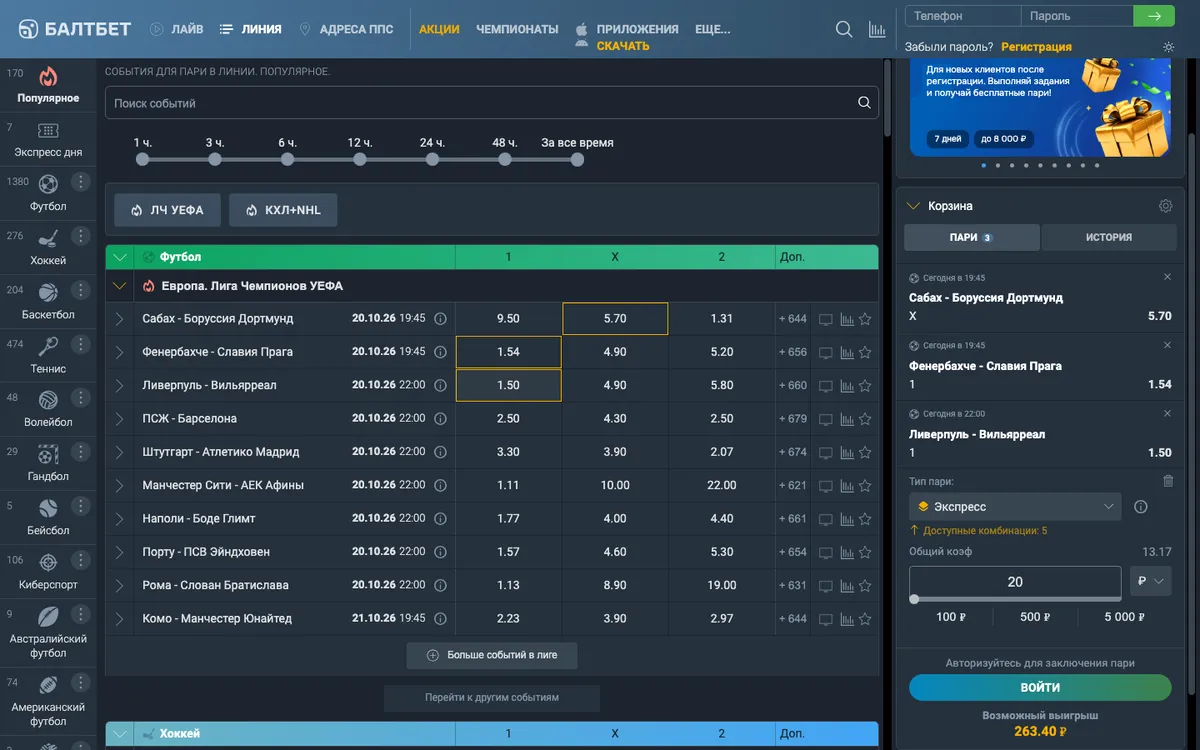1200x750 pixels.
Task: Star the Рома - Слован Братислава match
Action: point(865,586)
